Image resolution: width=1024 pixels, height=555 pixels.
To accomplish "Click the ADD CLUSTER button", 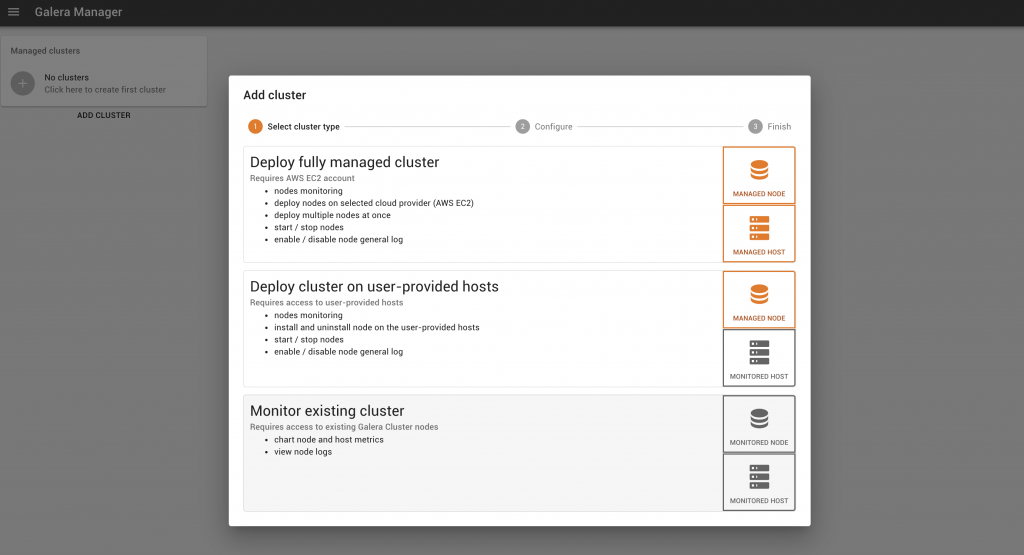I will click(104, 116).
